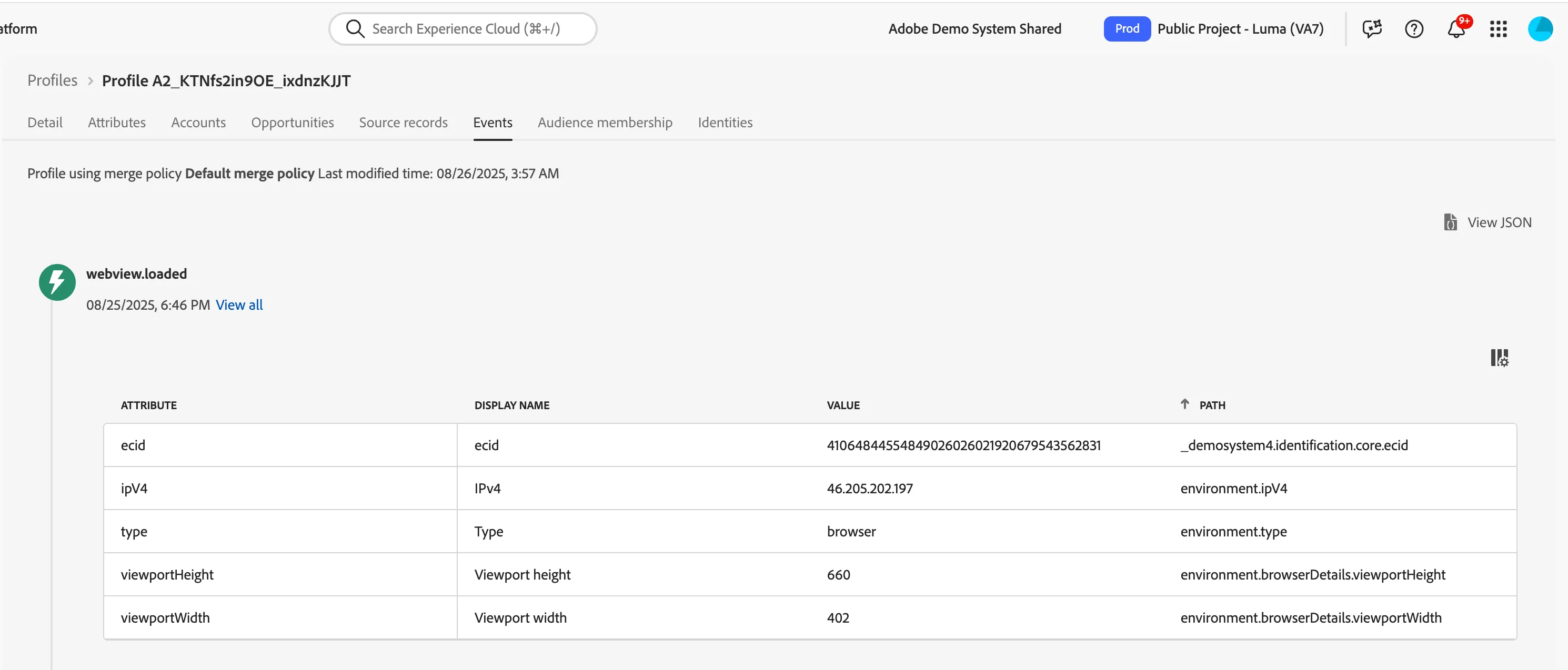The width and height of the screenshot is (1568, 670).
Task: Click the Viewport width value 402
Action: tap(838, 617)
